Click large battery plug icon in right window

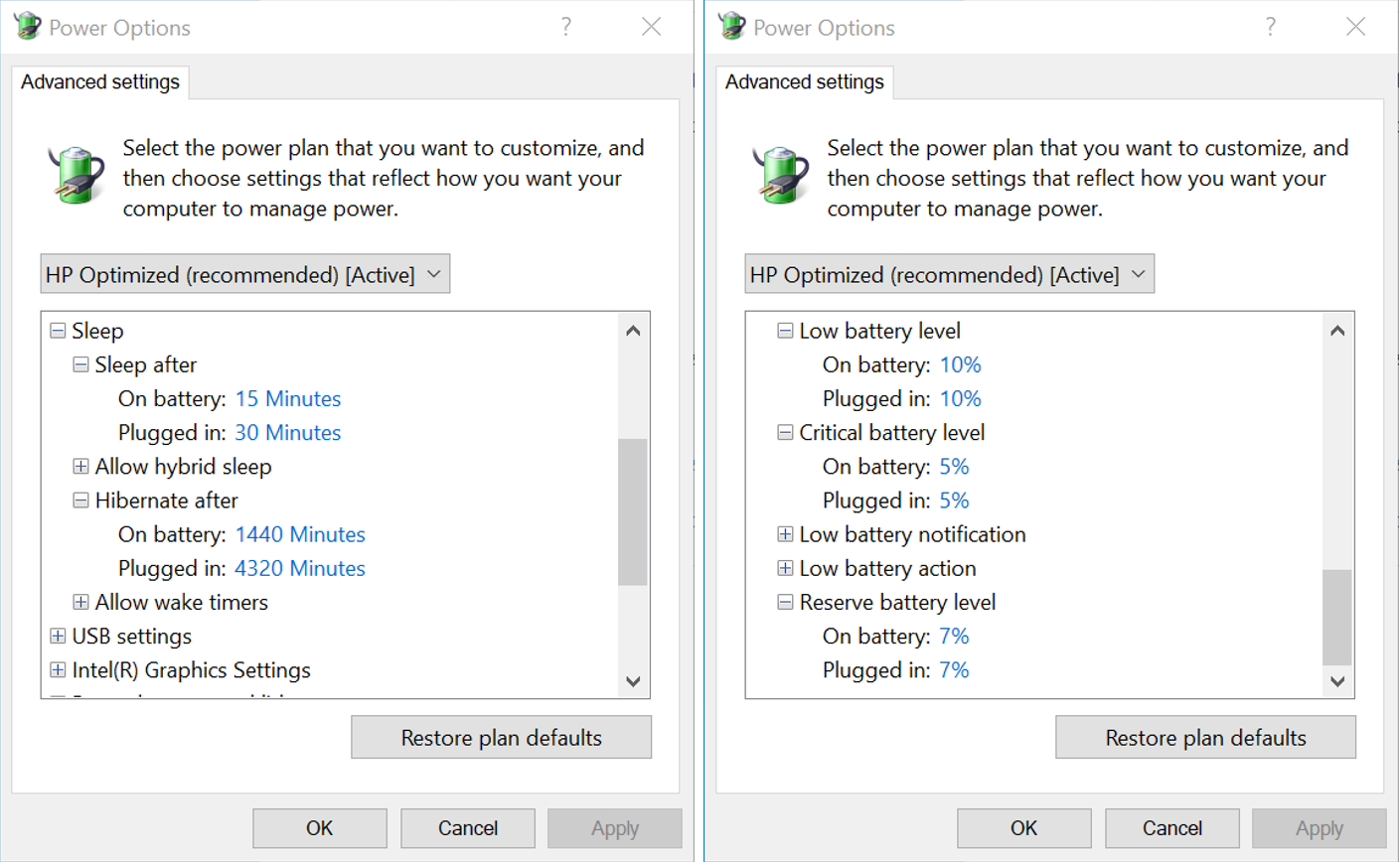(x=781, y=174)
